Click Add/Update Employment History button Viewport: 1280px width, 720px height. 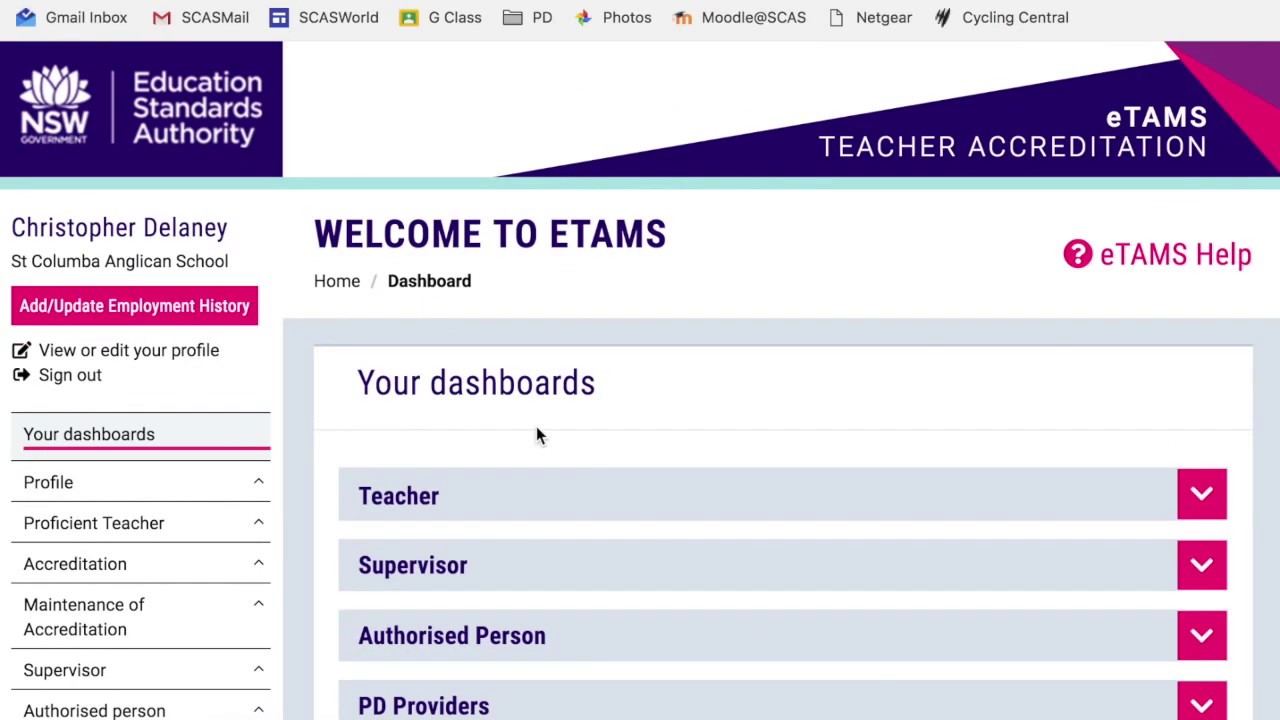134,306
